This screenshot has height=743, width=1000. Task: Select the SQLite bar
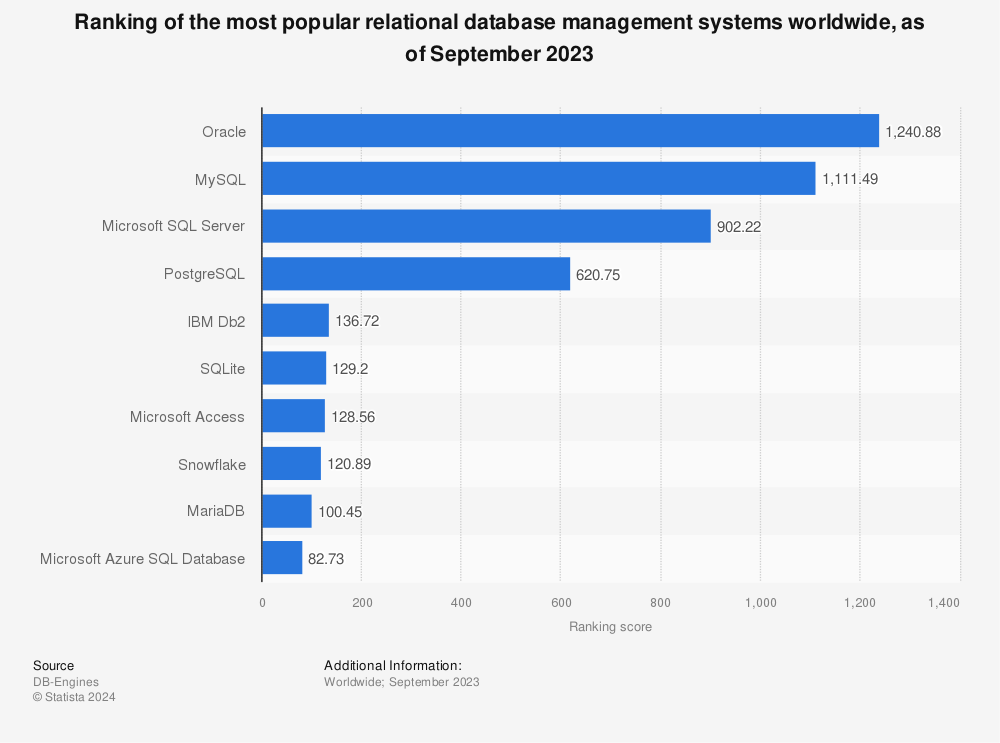[x=295, y=368]
